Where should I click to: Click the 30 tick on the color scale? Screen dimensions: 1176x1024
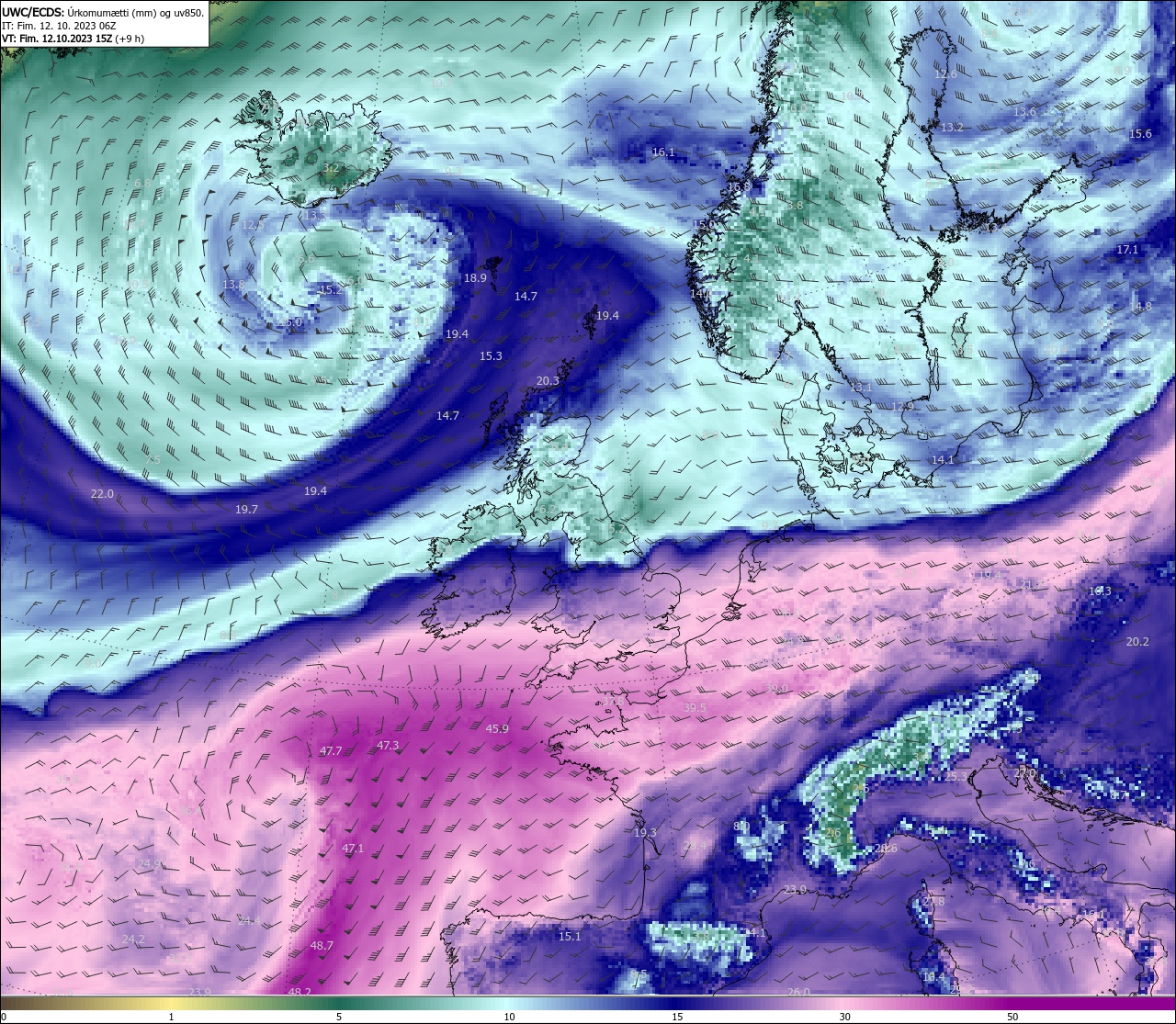pyautogui.click(x=844, y=1017)
